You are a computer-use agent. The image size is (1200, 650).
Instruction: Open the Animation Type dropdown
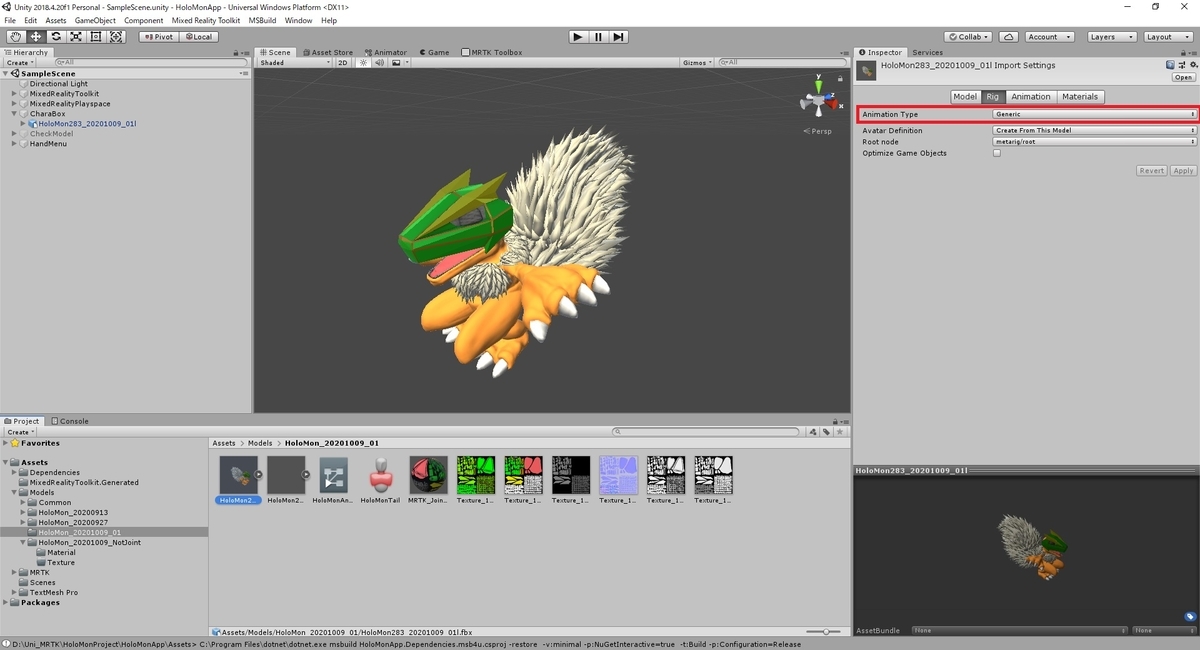1095,115
